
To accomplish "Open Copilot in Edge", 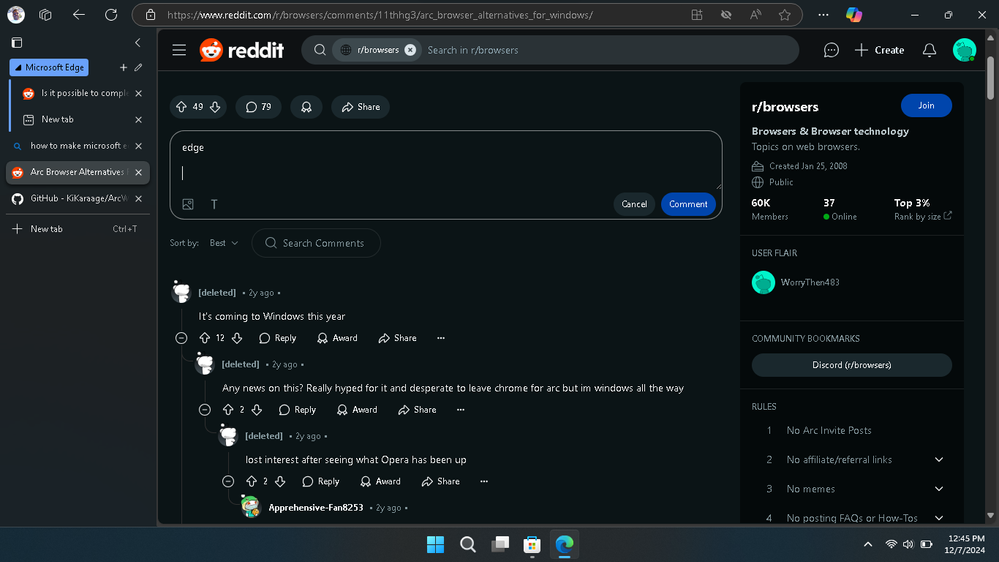I will pyautogui.click(x=853, y=15).
